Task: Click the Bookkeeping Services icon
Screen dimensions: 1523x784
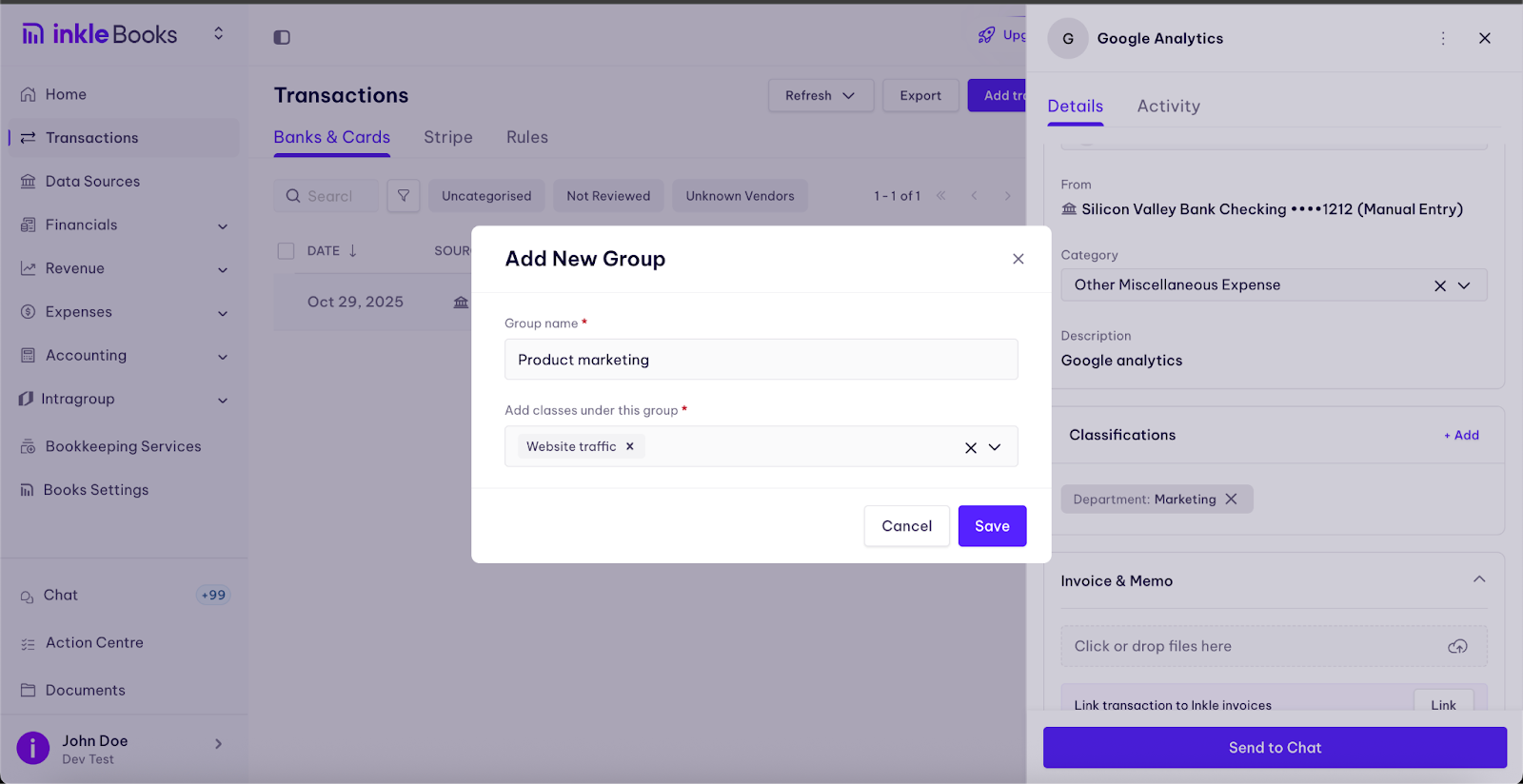Action: tap(29, 446)
